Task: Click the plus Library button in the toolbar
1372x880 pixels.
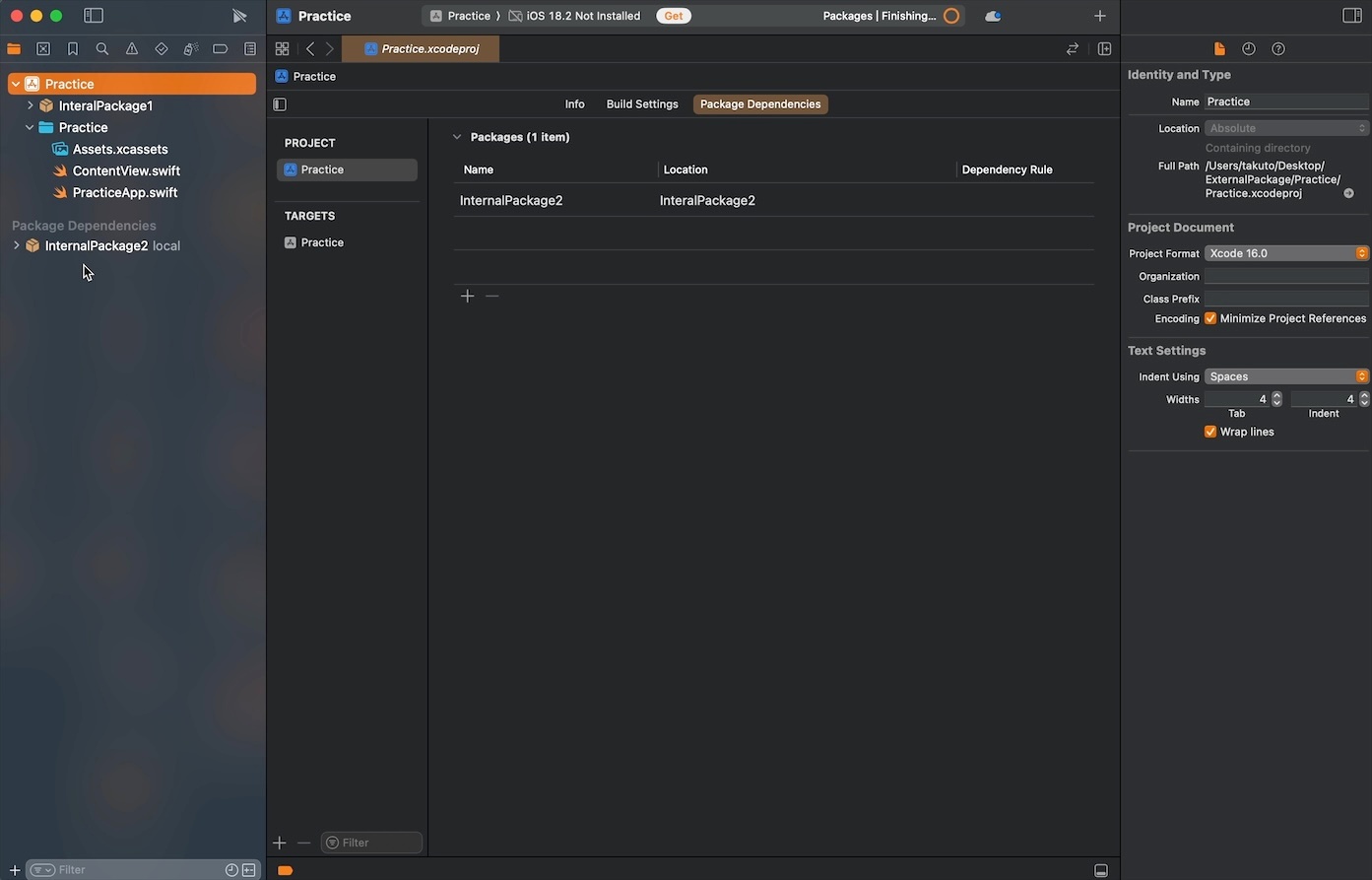Action: 1100,16
